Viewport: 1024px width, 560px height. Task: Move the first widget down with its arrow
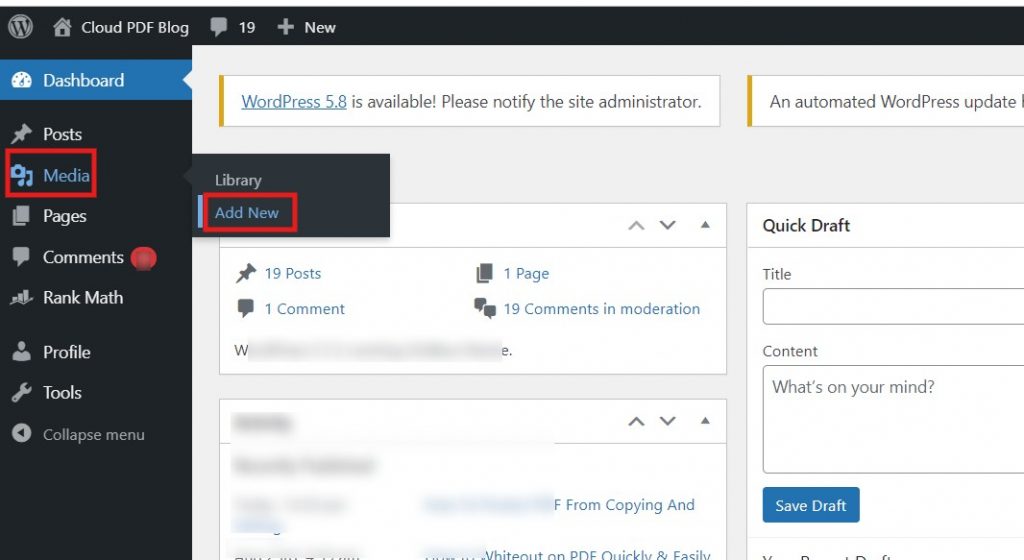pyautogui.click(x=667, y=225)
